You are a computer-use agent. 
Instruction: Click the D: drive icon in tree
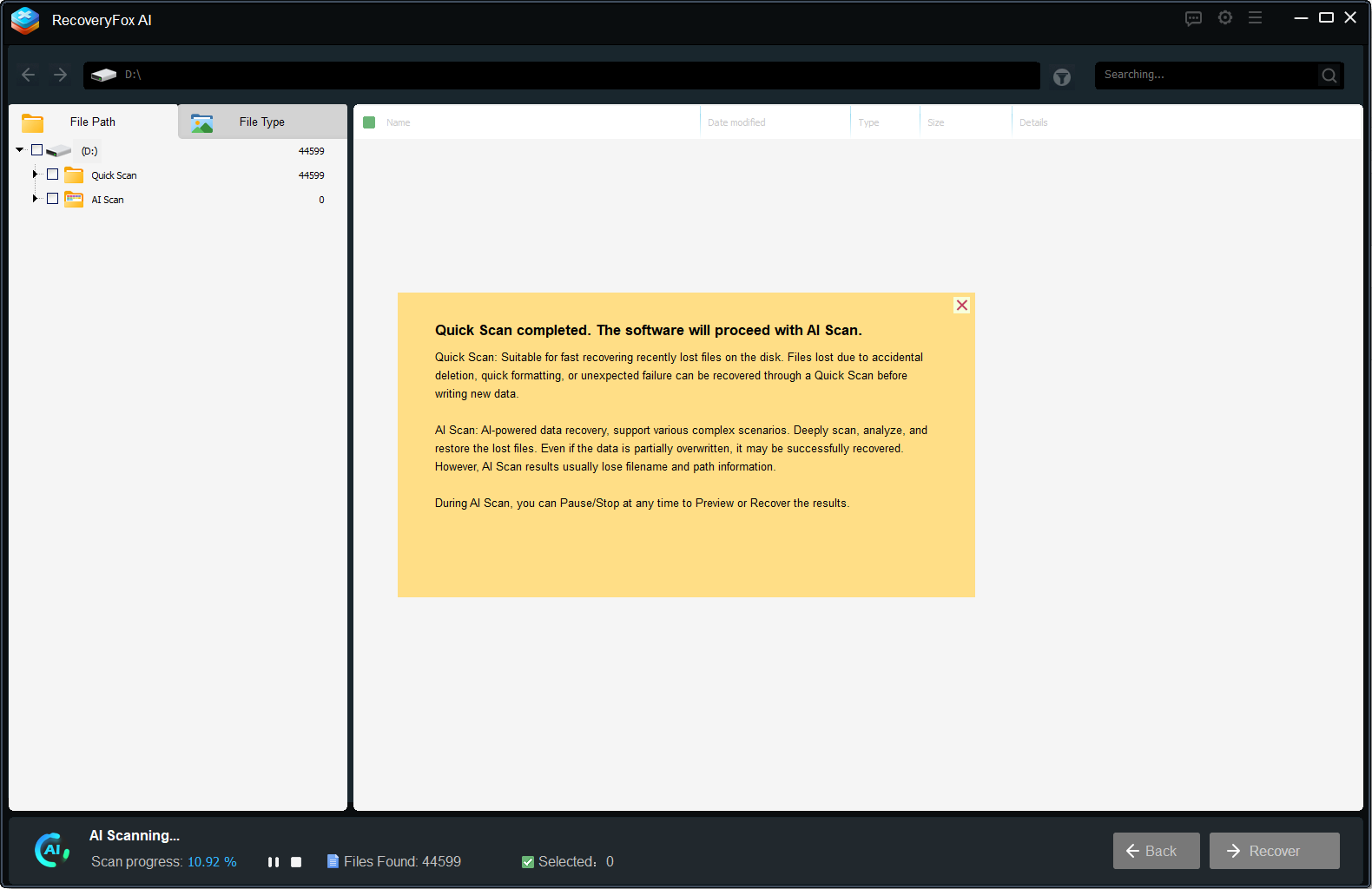click(x=58, y=151)
